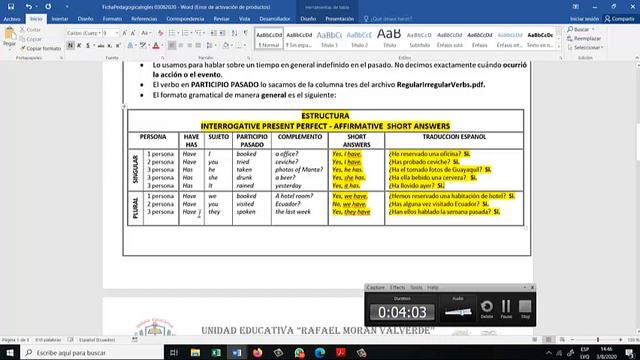Open the Capture menu in the recorder
640x360 pixels.
pyautogui.click(x=376, y=287)
